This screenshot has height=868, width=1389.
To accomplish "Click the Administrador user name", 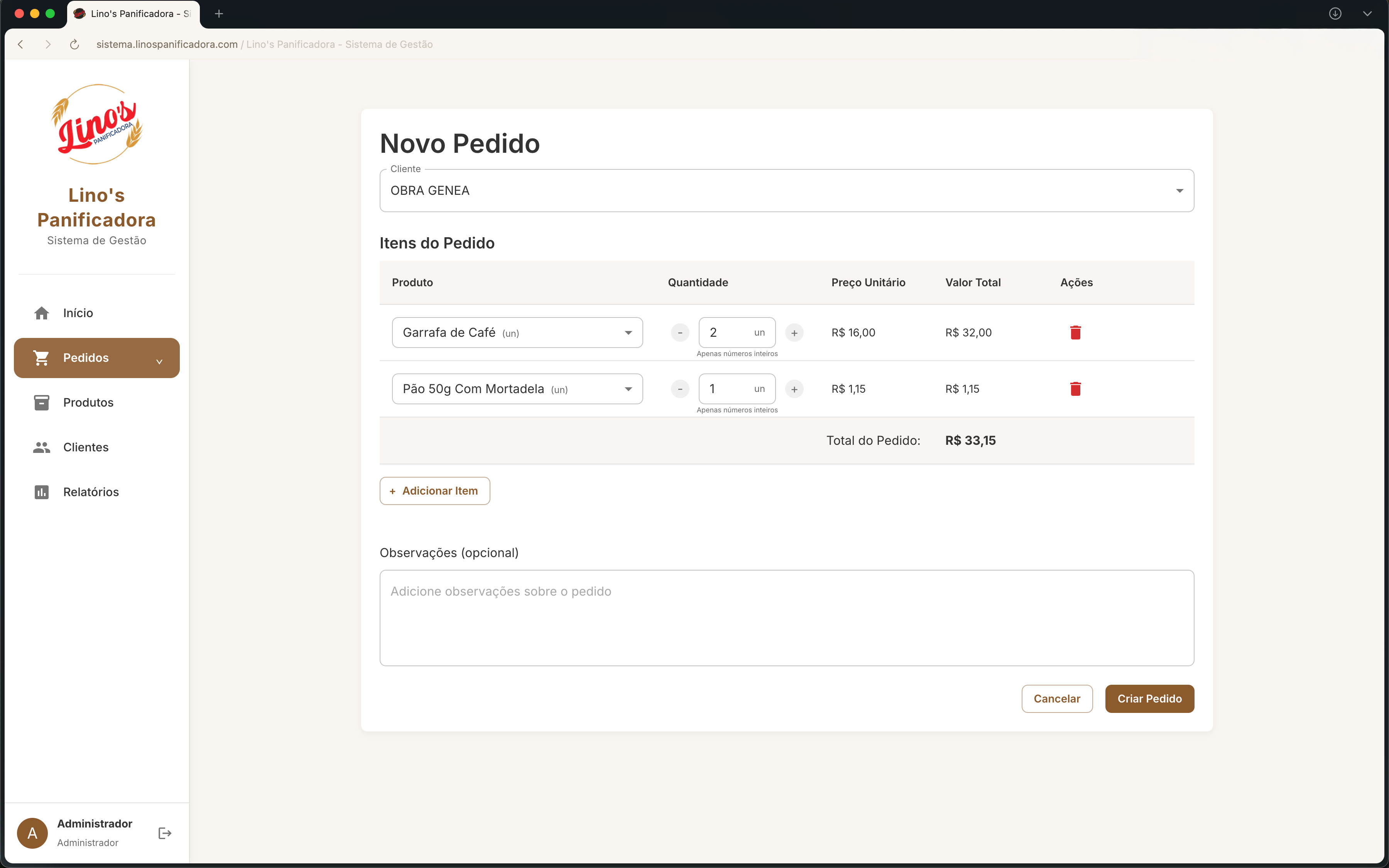I will (x=95, y=824).
